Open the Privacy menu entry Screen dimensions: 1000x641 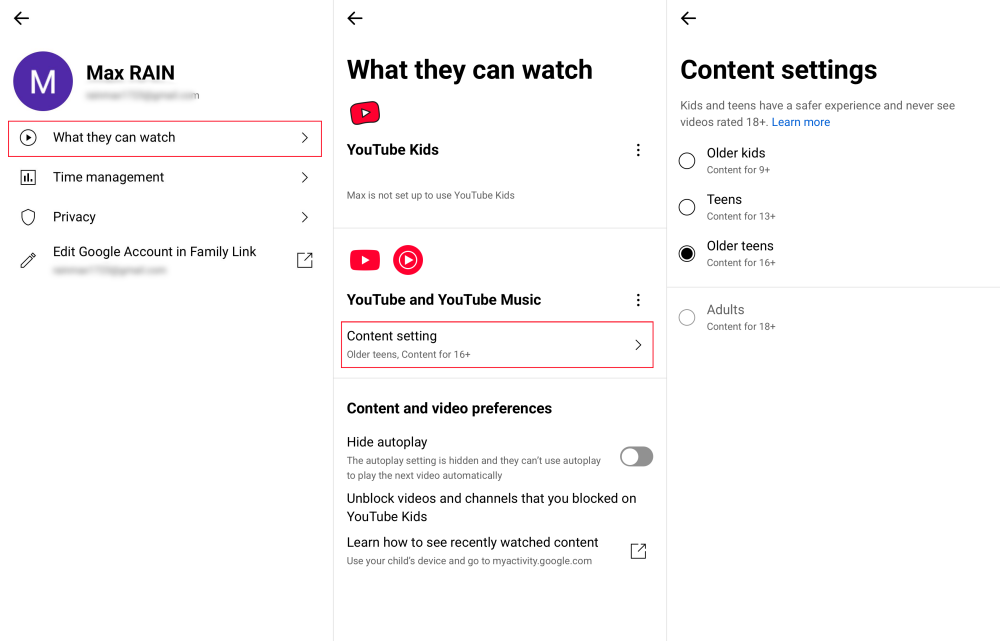(x=165, y=217)
